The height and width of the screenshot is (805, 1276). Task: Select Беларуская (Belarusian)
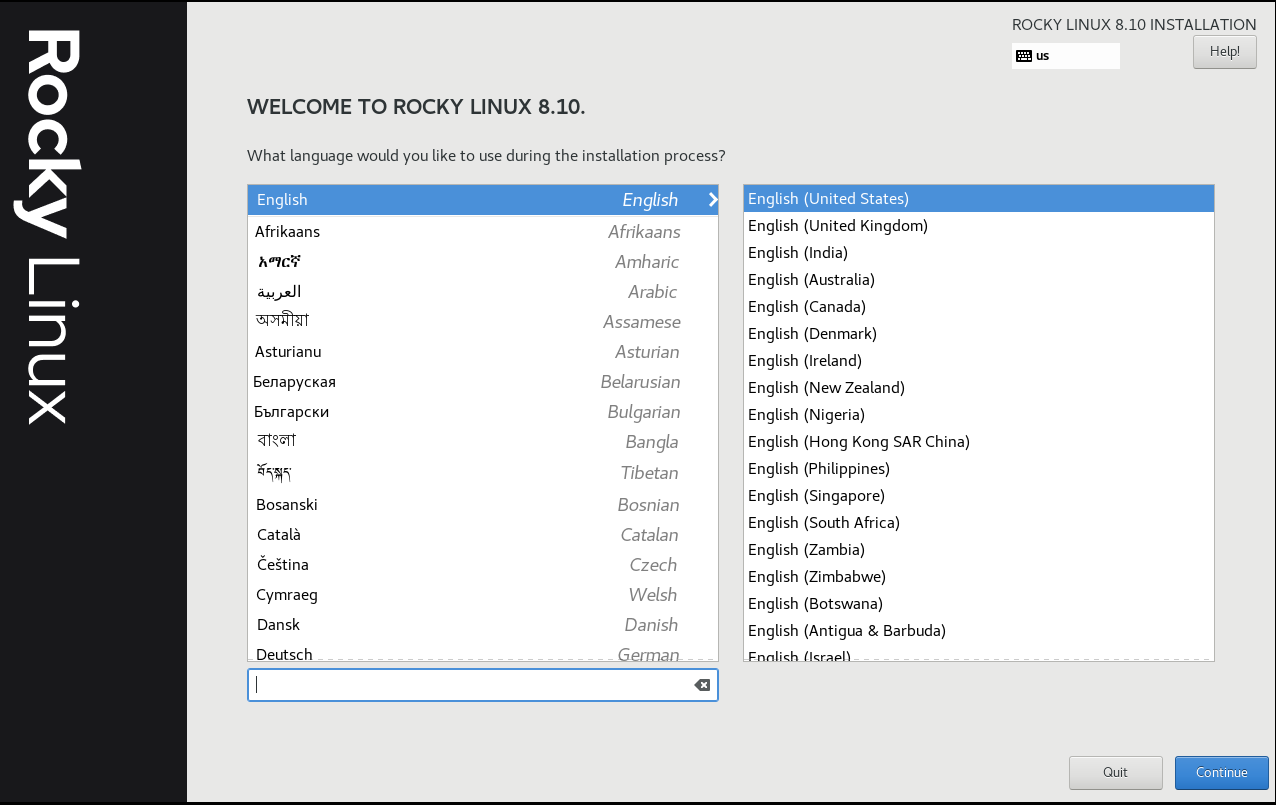coord(483,381)
